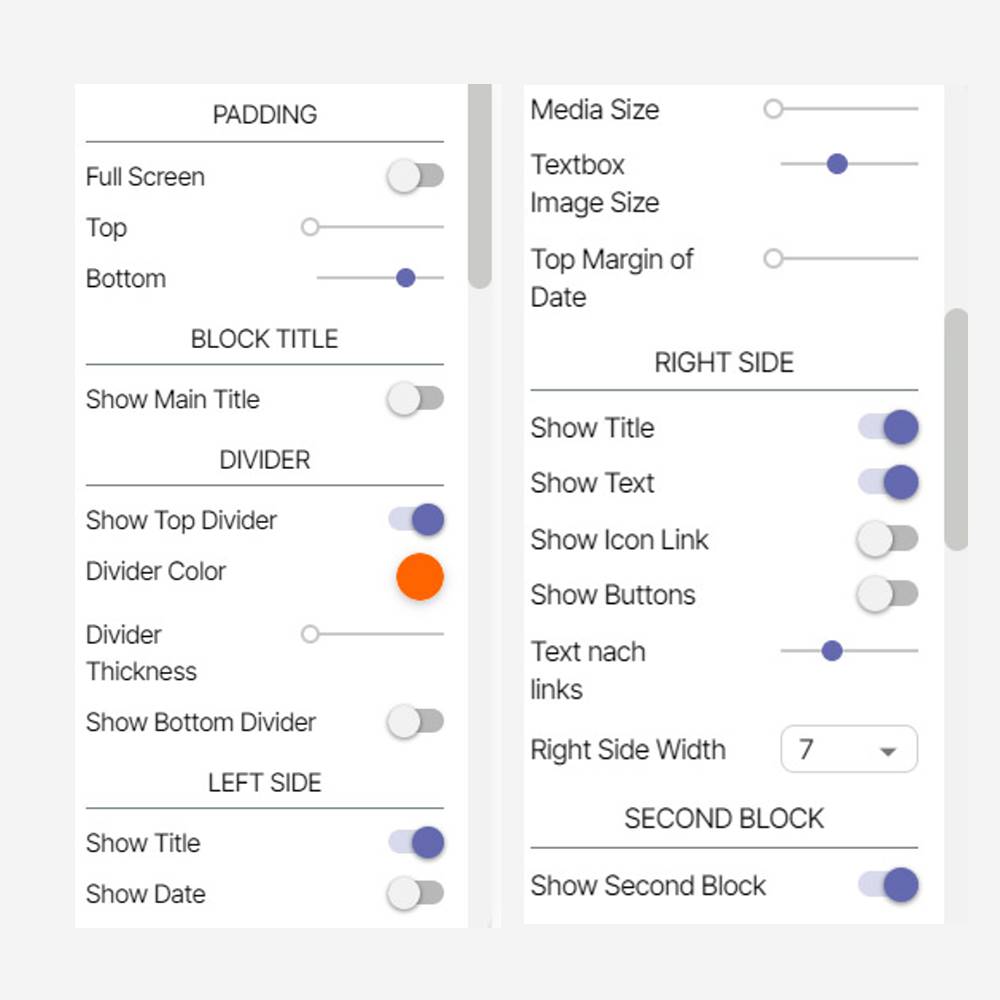Viewport: 1000px width, 1000px height.
Task: Toggle off Left Side Show Title
Action: (416, 843)
